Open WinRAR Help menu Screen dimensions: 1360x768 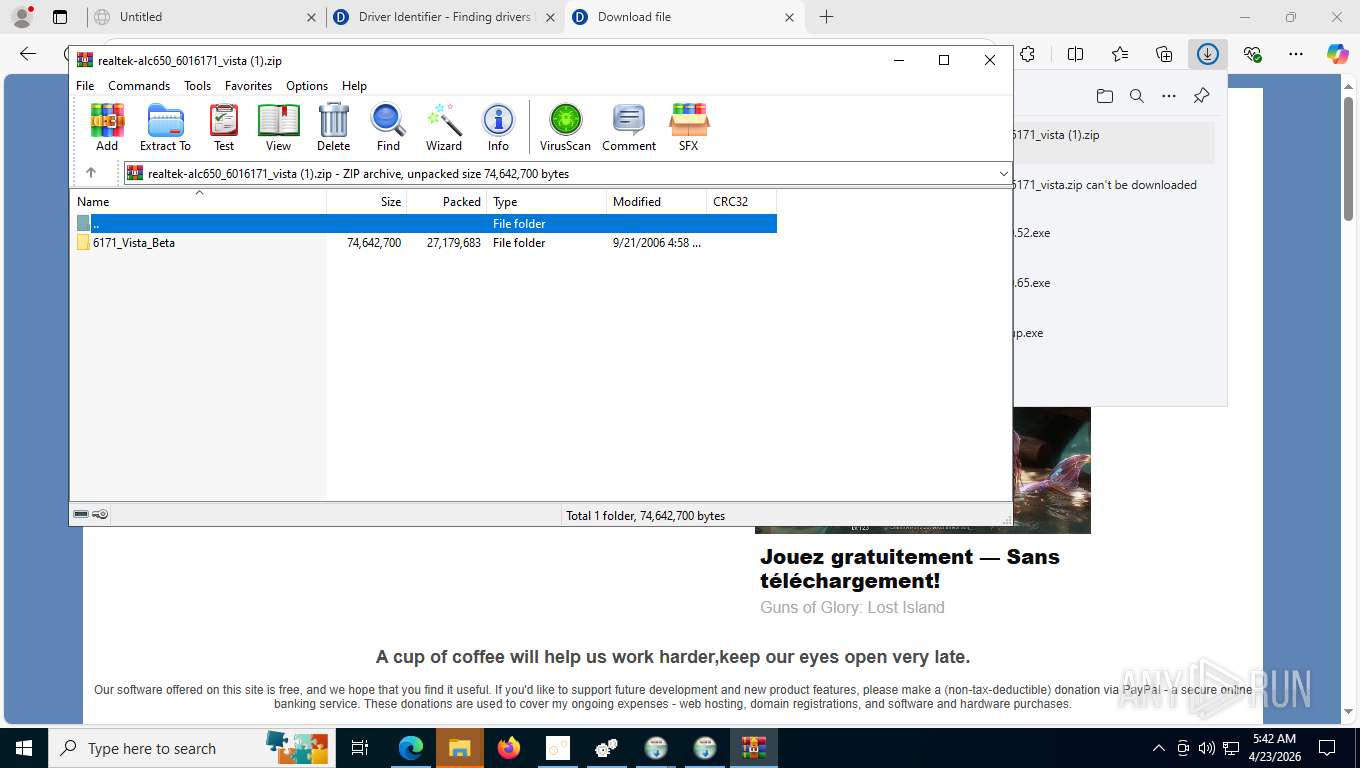click(x=354, y=86)
